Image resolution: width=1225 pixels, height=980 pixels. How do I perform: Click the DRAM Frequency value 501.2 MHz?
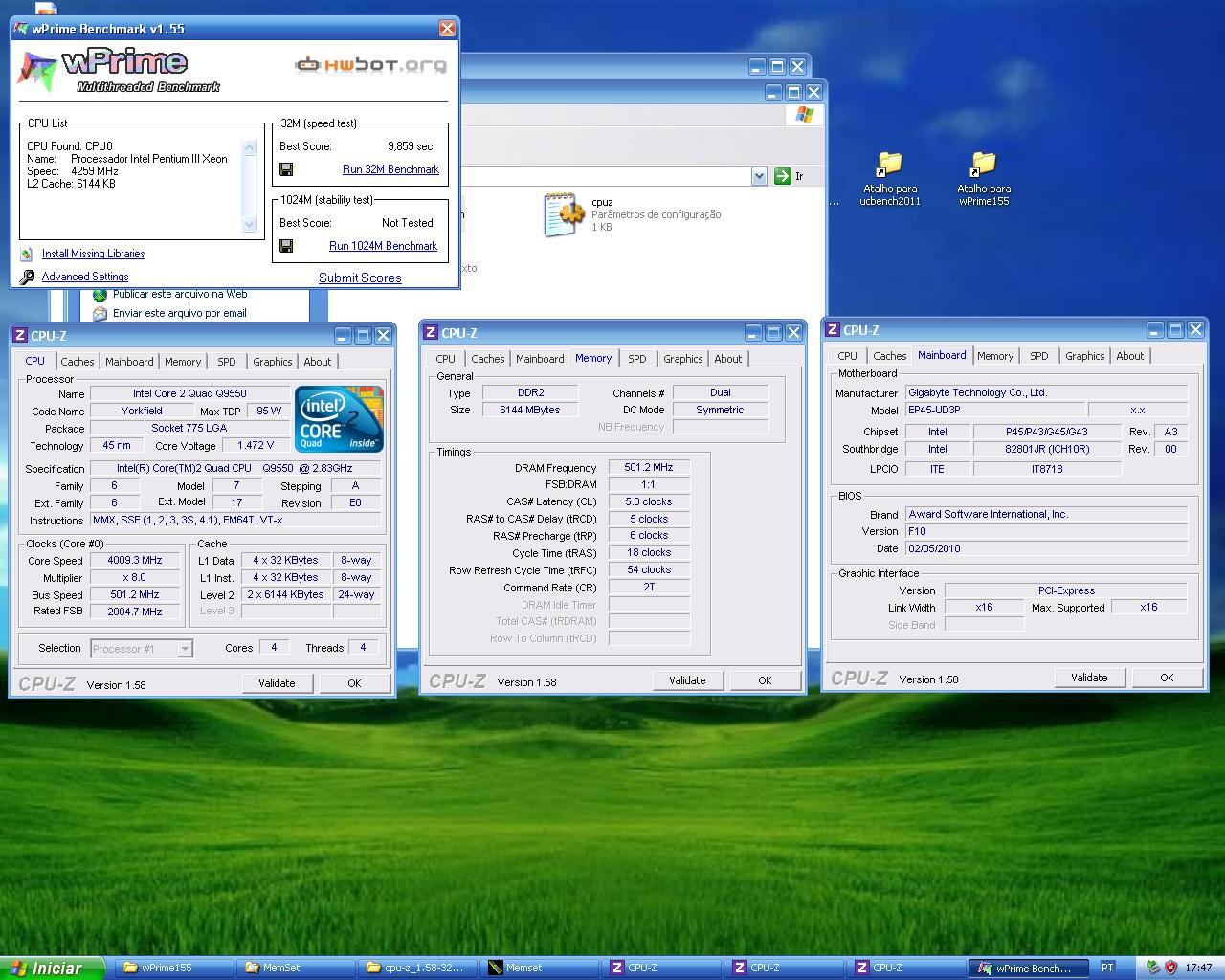click(x=649, y=468)
